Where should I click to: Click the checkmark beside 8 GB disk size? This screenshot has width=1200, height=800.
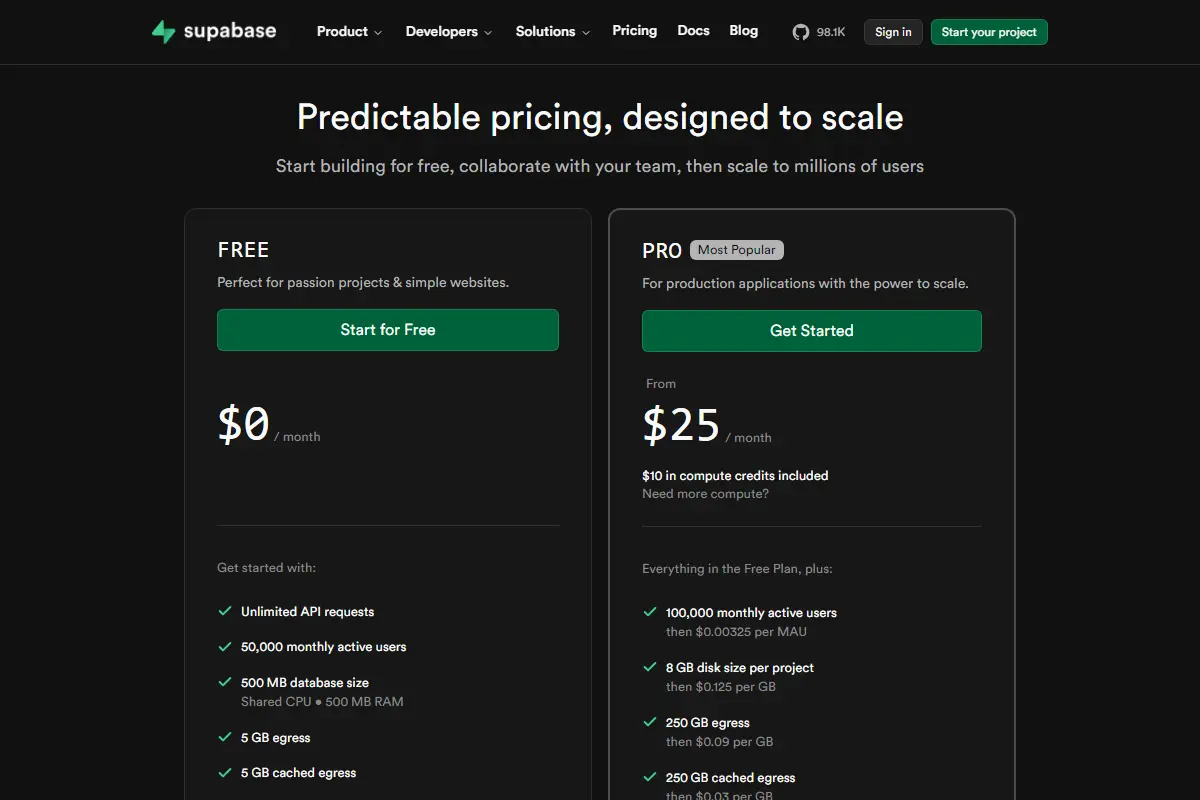[x=649, y=667]
